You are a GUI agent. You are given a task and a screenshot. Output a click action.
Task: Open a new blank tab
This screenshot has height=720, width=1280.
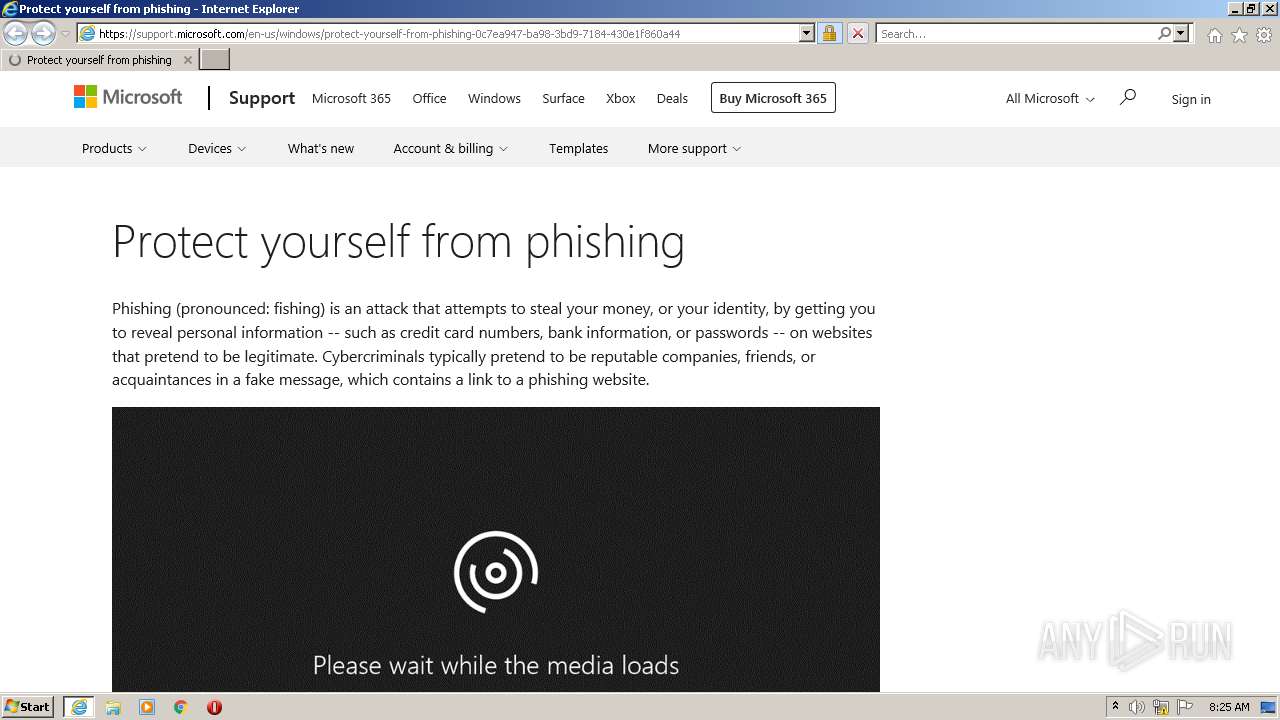coord(215,60)
